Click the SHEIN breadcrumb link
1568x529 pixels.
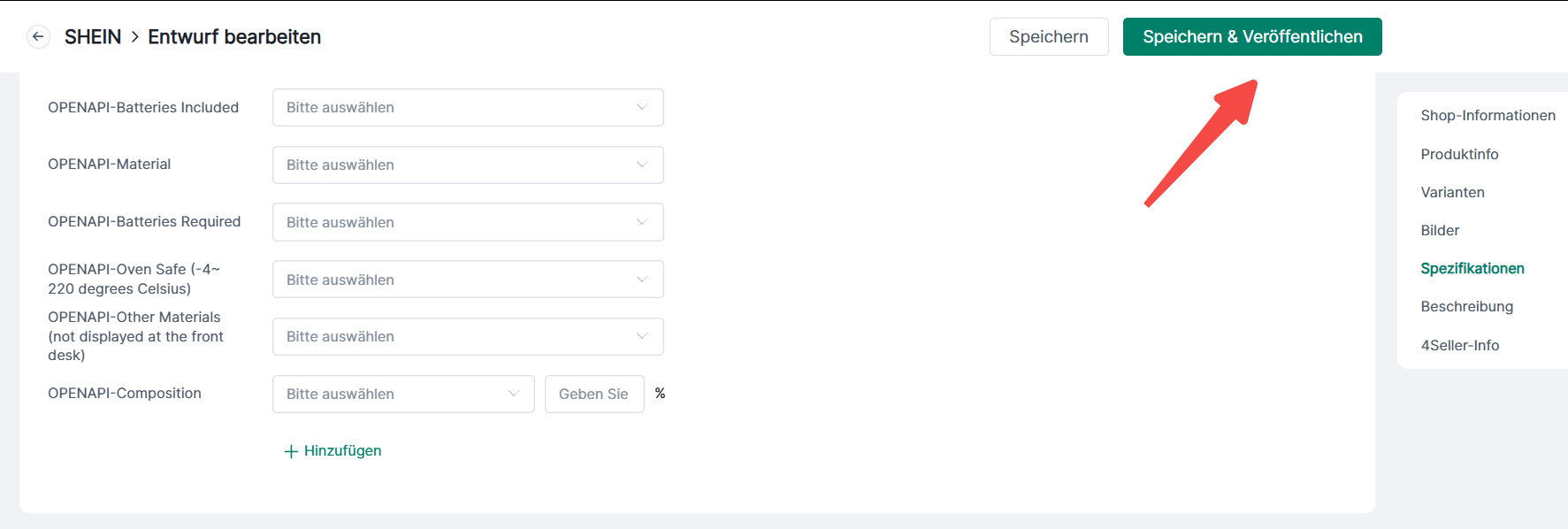(x=93, y=37)
